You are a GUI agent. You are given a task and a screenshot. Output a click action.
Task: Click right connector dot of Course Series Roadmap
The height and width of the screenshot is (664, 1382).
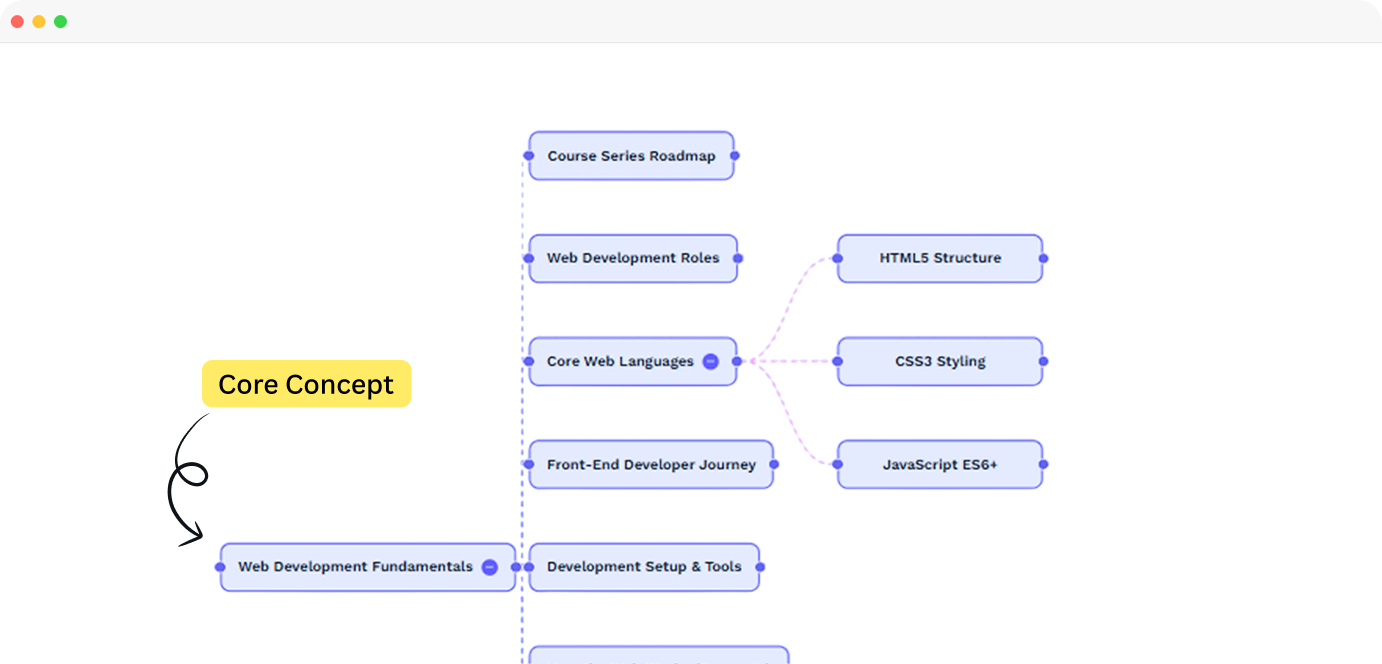[x=735, y=156]
